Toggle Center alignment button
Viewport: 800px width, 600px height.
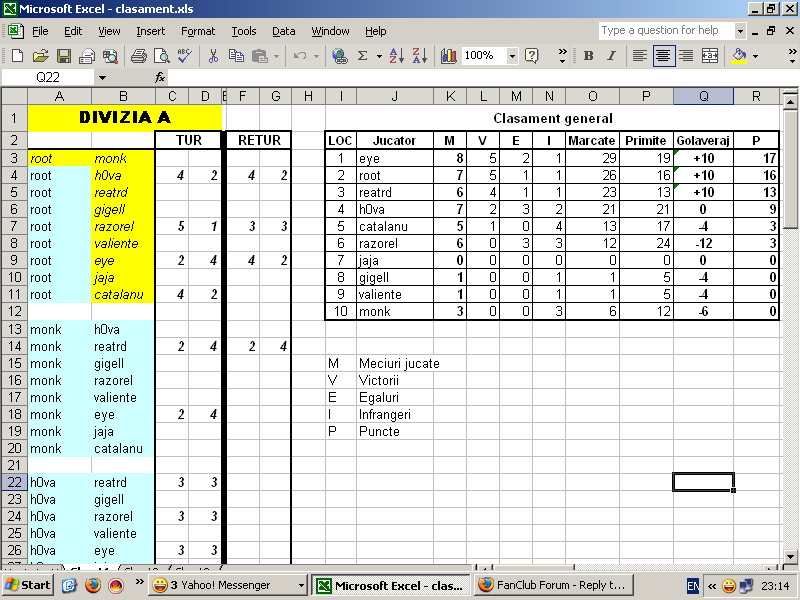[x=663, y=56]
